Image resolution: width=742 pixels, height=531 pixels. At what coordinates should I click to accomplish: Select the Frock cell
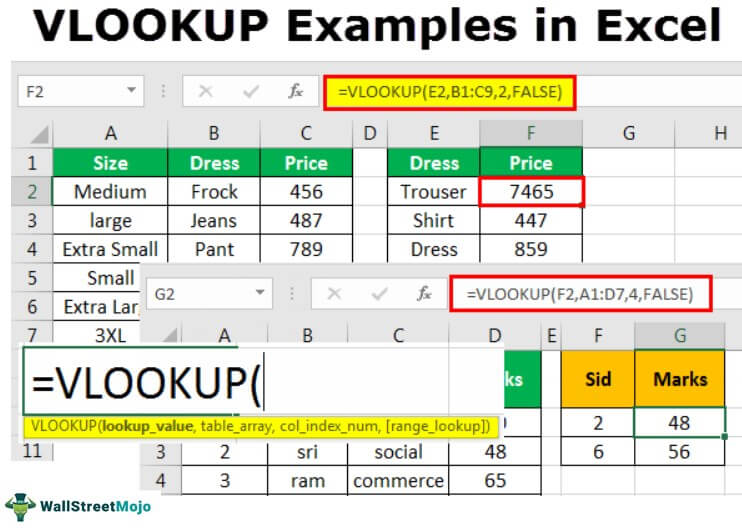214,192
